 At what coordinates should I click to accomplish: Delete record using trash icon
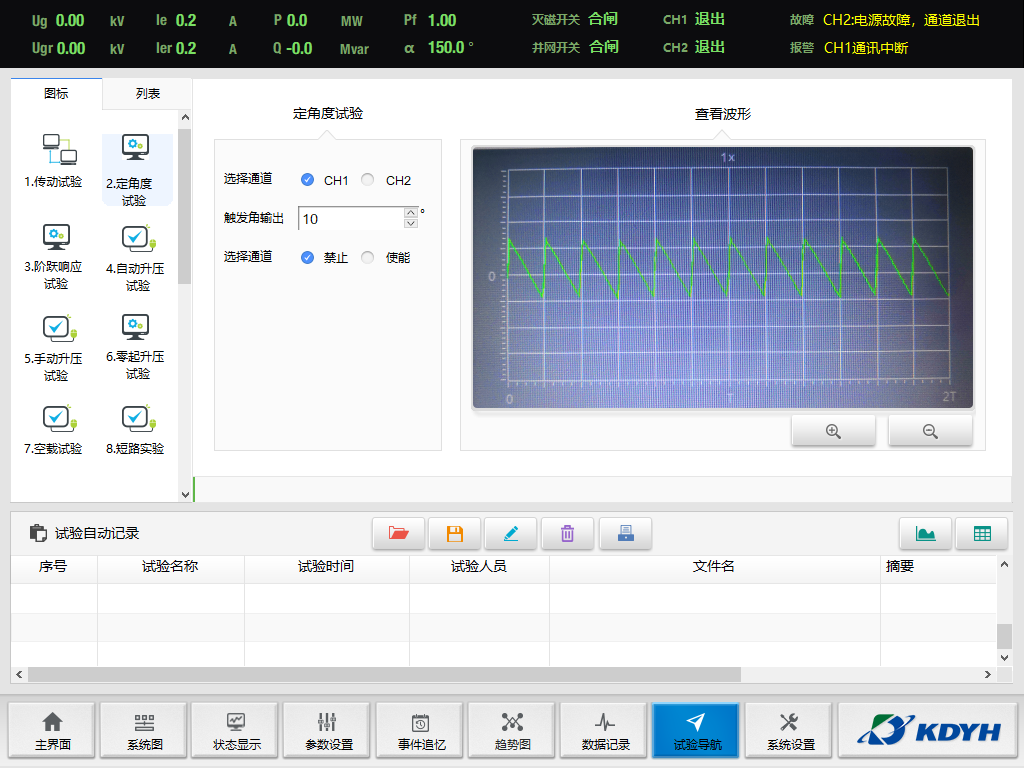(x=568, y=534)
